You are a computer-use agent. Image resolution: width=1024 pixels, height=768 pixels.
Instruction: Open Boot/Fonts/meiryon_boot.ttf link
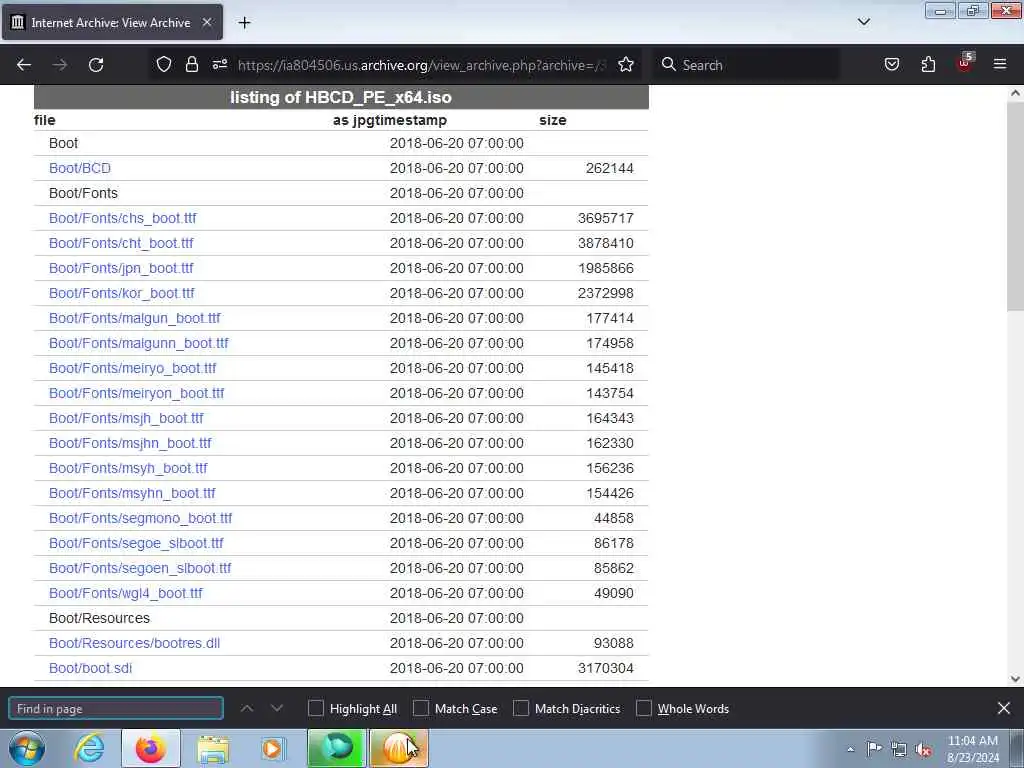pyautogui.click(x=136, y=393)
